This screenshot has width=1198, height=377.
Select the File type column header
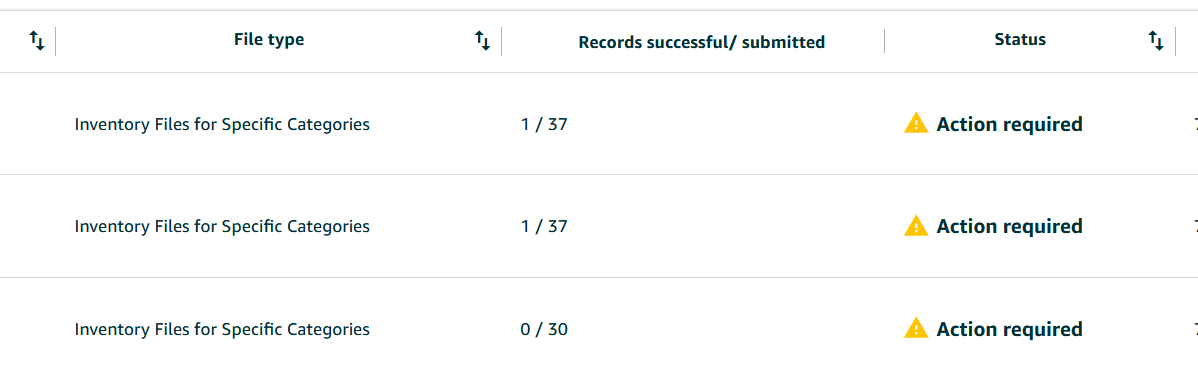[269, 40]
